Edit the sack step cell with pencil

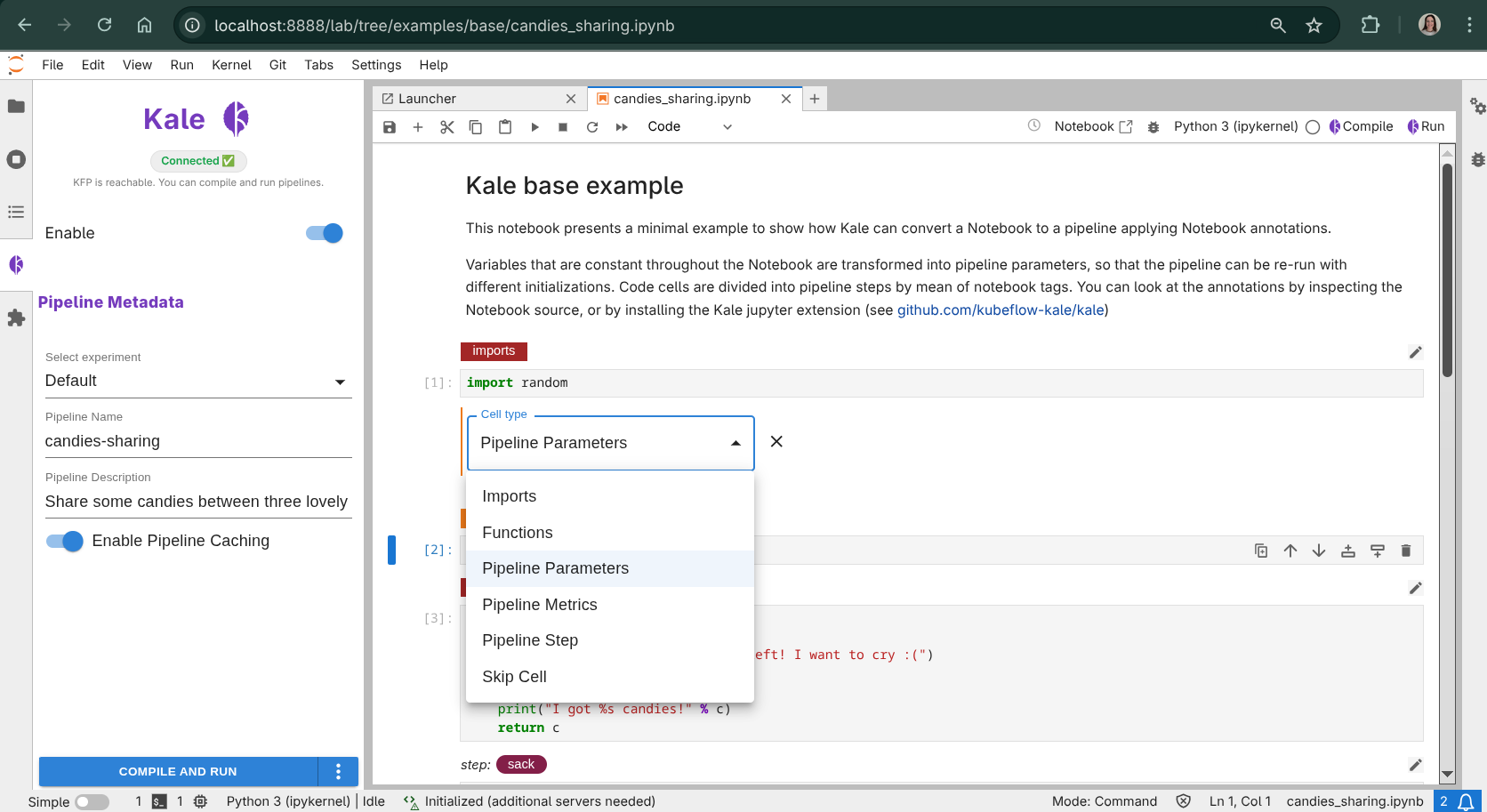(1416, 765)
